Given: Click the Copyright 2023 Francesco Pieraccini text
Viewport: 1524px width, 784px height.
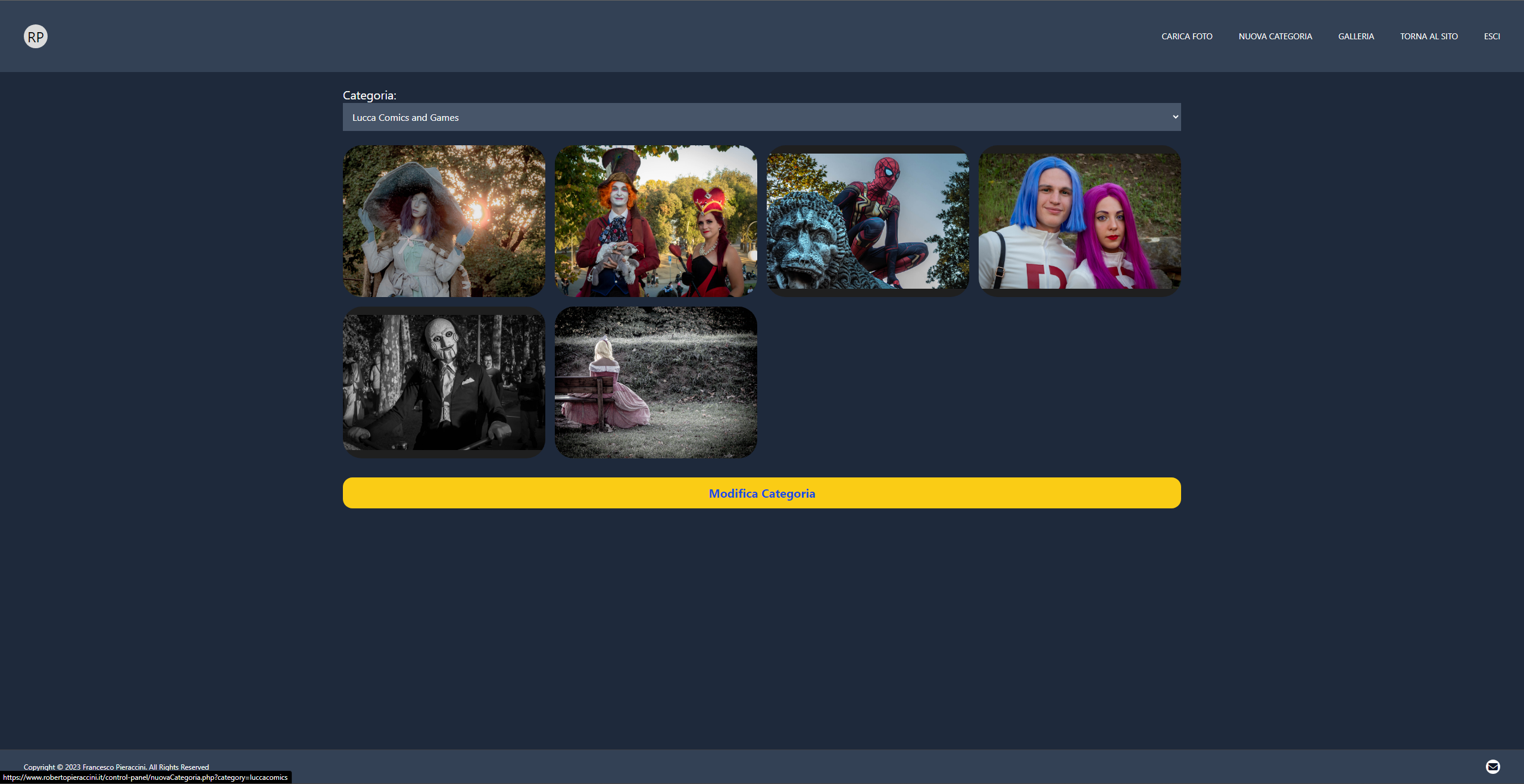Looking at the screenshot, I should (x=116, y=767).
